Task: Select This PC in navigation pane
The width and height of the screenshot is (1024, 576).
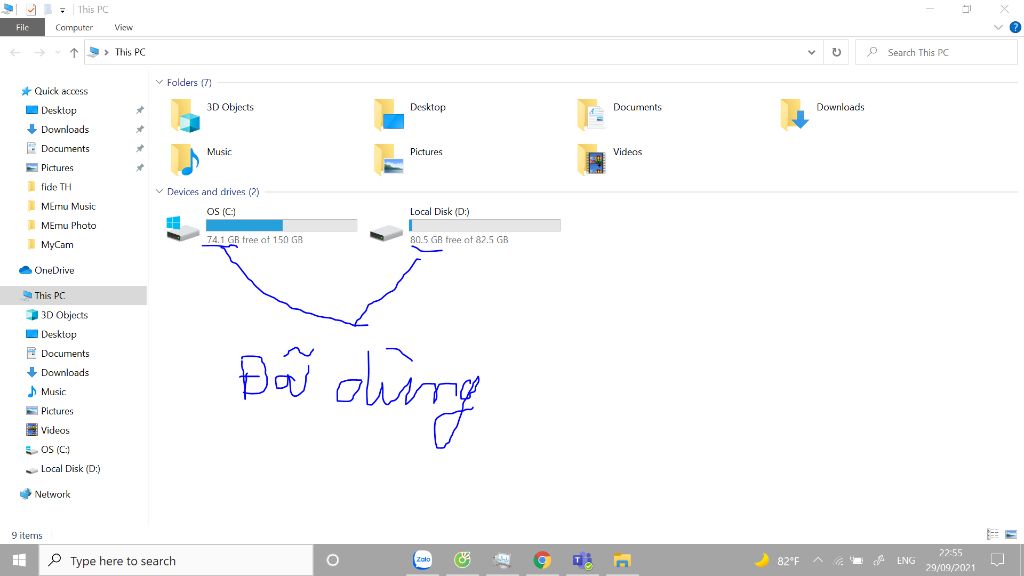Action: pyautogui.click(x=50, y=295)
